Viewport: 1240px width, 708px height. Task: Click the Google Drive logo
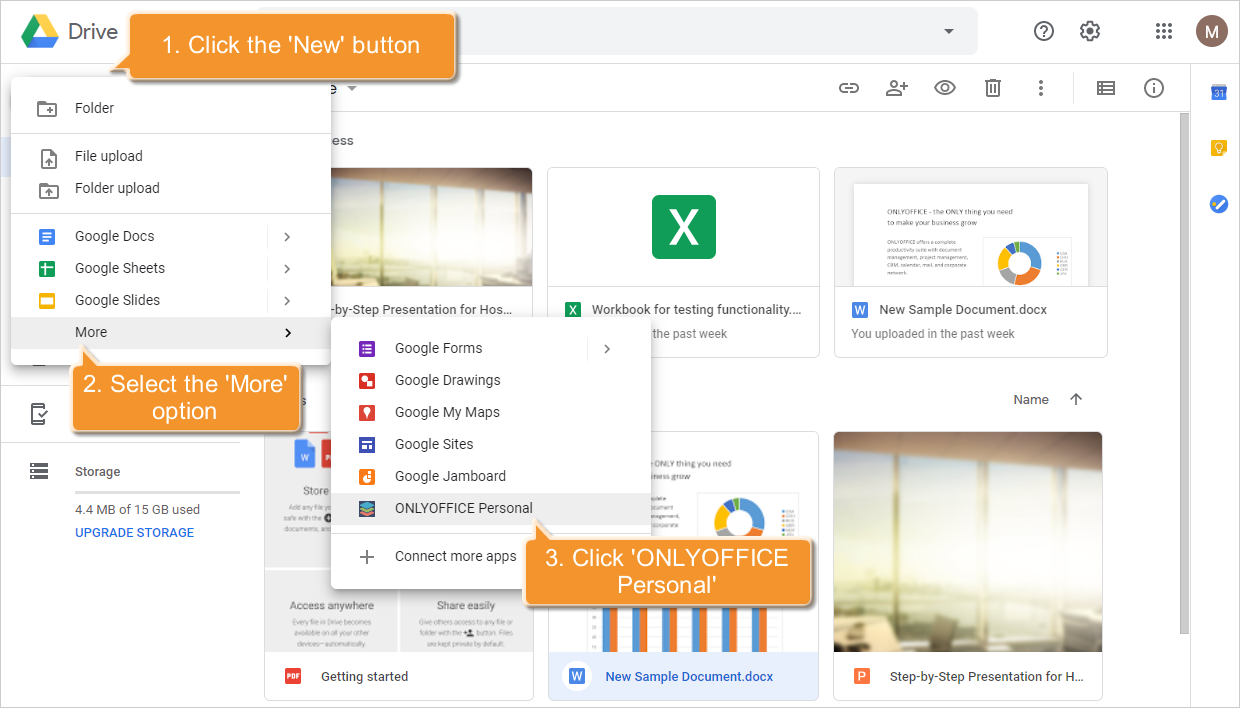click(40, 31)
